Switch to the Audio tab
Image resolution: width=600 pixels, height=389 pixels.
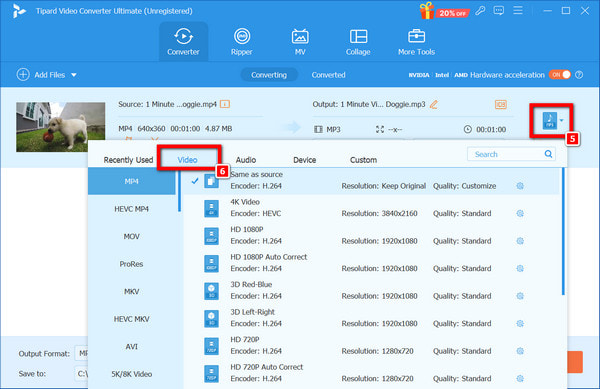pos(246,160)
